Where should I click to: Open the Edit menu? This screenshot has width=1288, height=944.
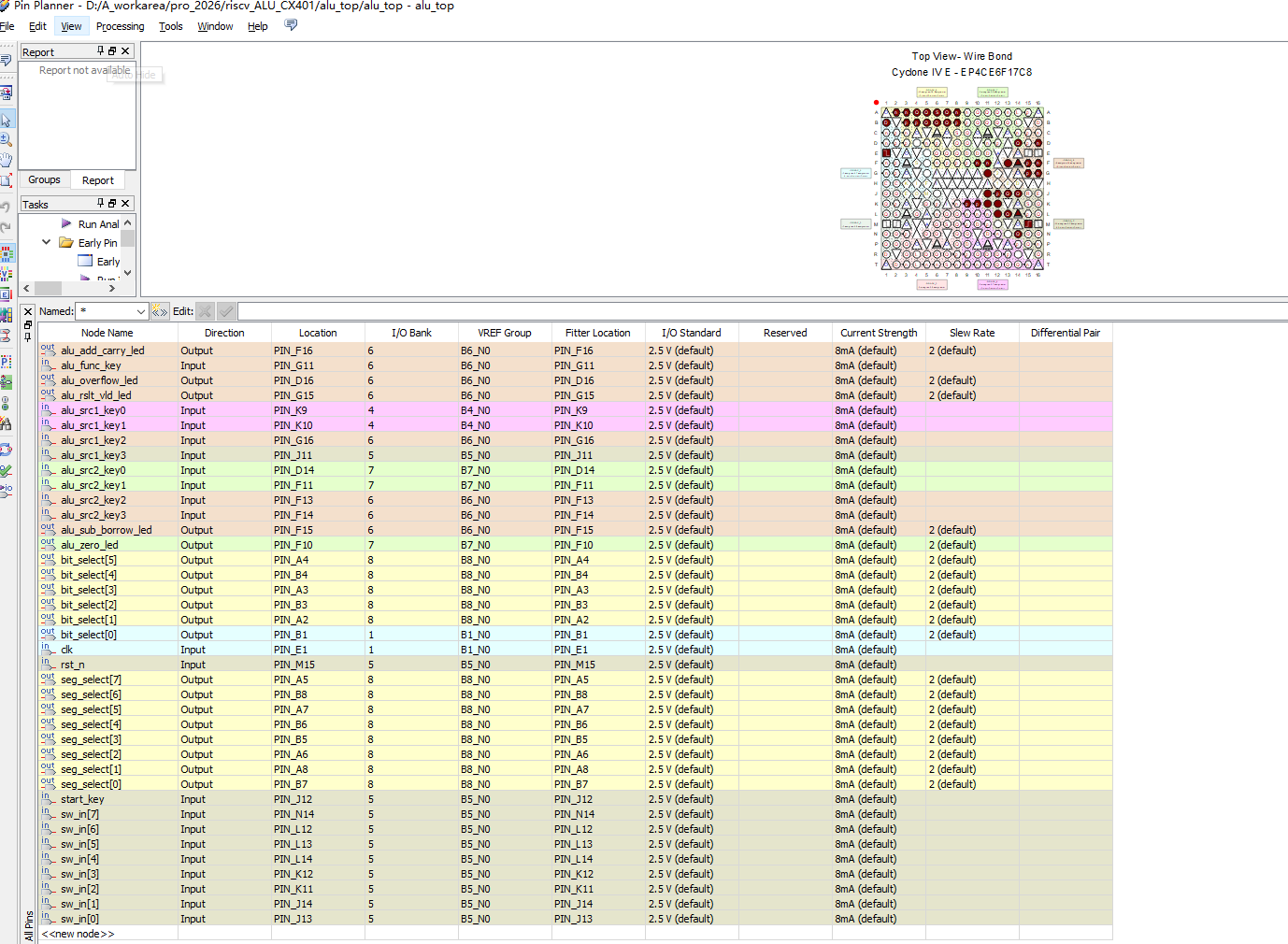click(37, 26)
